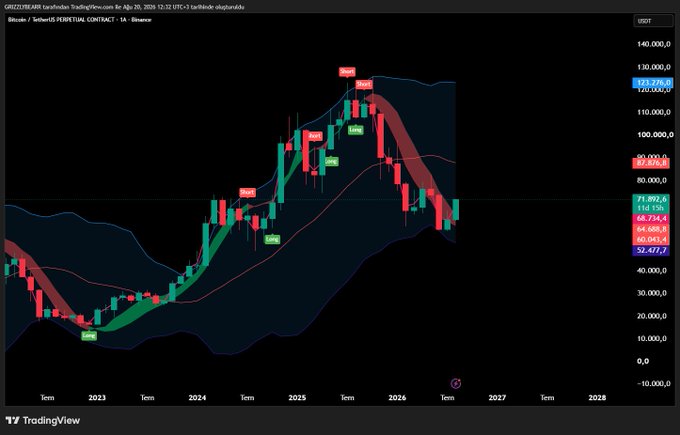Open the USDT currency dropdown
The image size is (680, 435).
coord(653,21)
